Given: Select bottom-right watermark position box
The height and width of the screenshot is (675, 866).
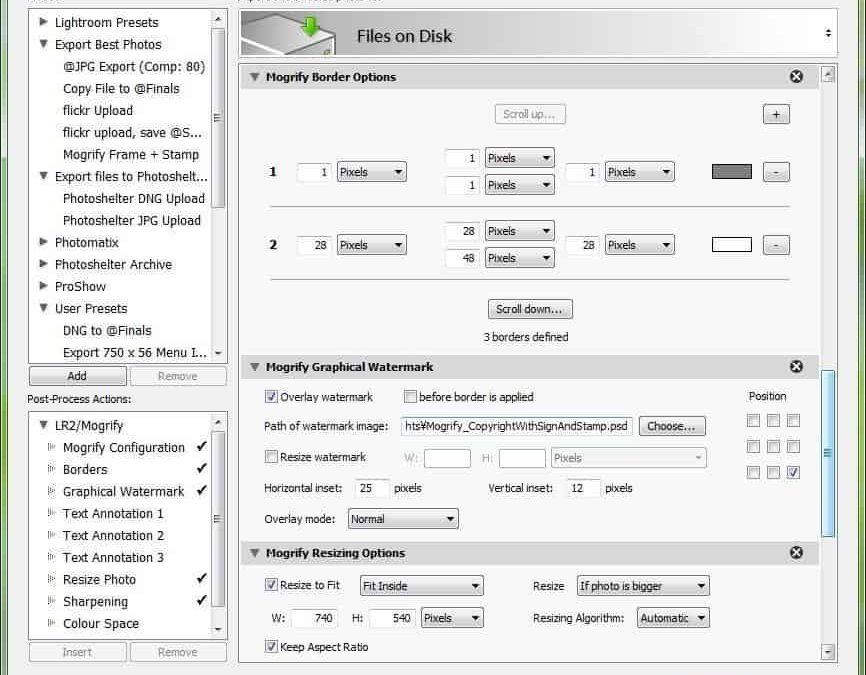Looking at the screenshot, I should click(793, 473).
